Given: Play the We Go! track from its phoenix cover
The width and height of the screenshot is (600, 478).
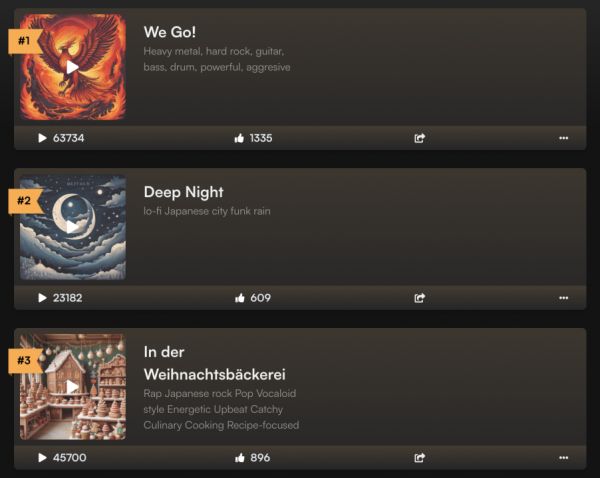Looking at the screenshot, I should [x=73, y=67].
